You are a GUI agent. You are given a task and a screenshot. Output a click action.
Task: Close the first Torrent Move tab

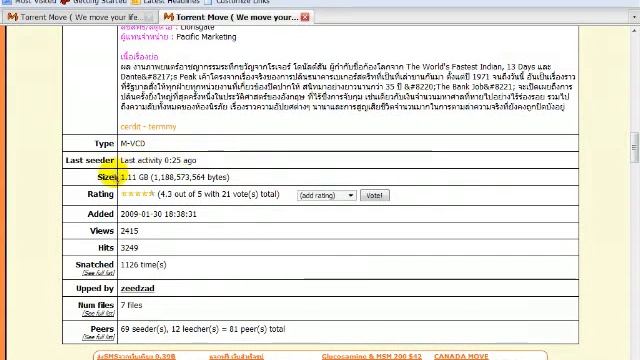point(149,17)
